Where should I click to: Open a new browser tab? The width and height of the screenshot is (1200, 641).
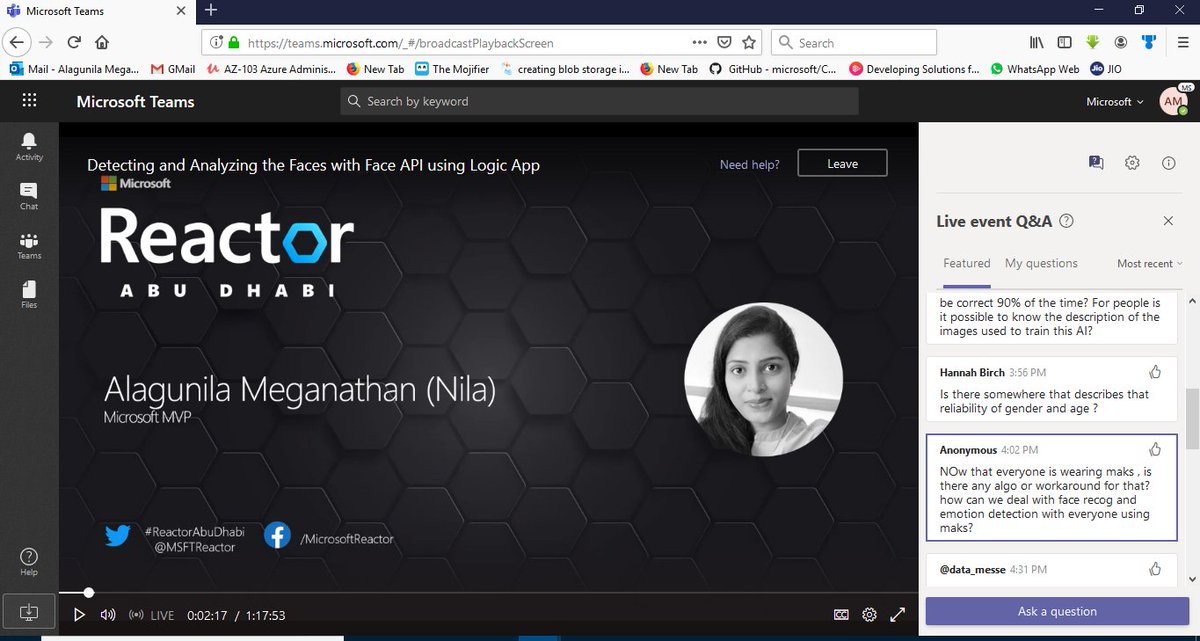point(211,11)
